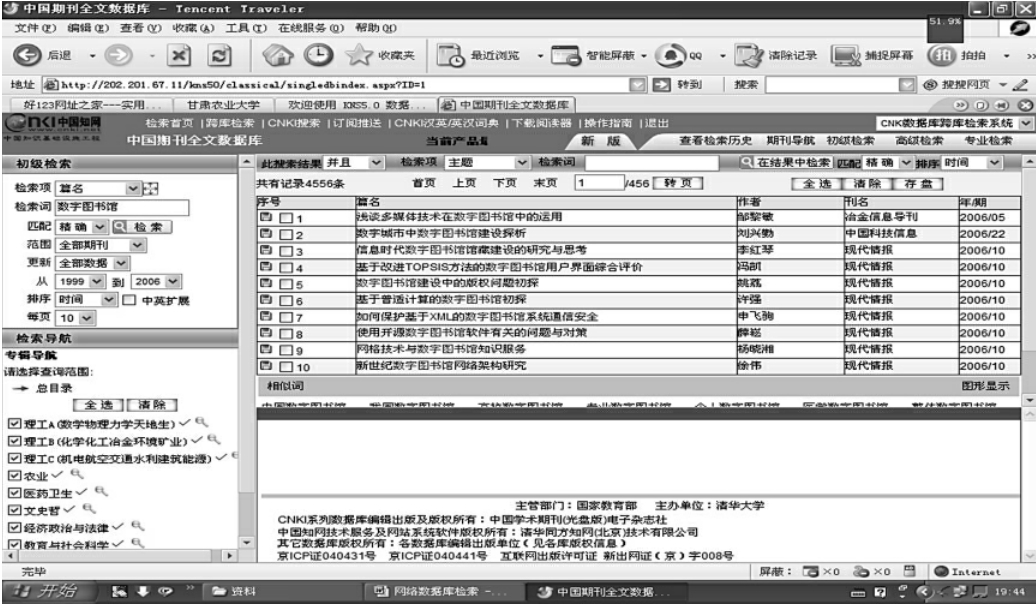1036x604 pixels.
Task: Click the save icon of result row 1
Action: click(x=266, y=217)
